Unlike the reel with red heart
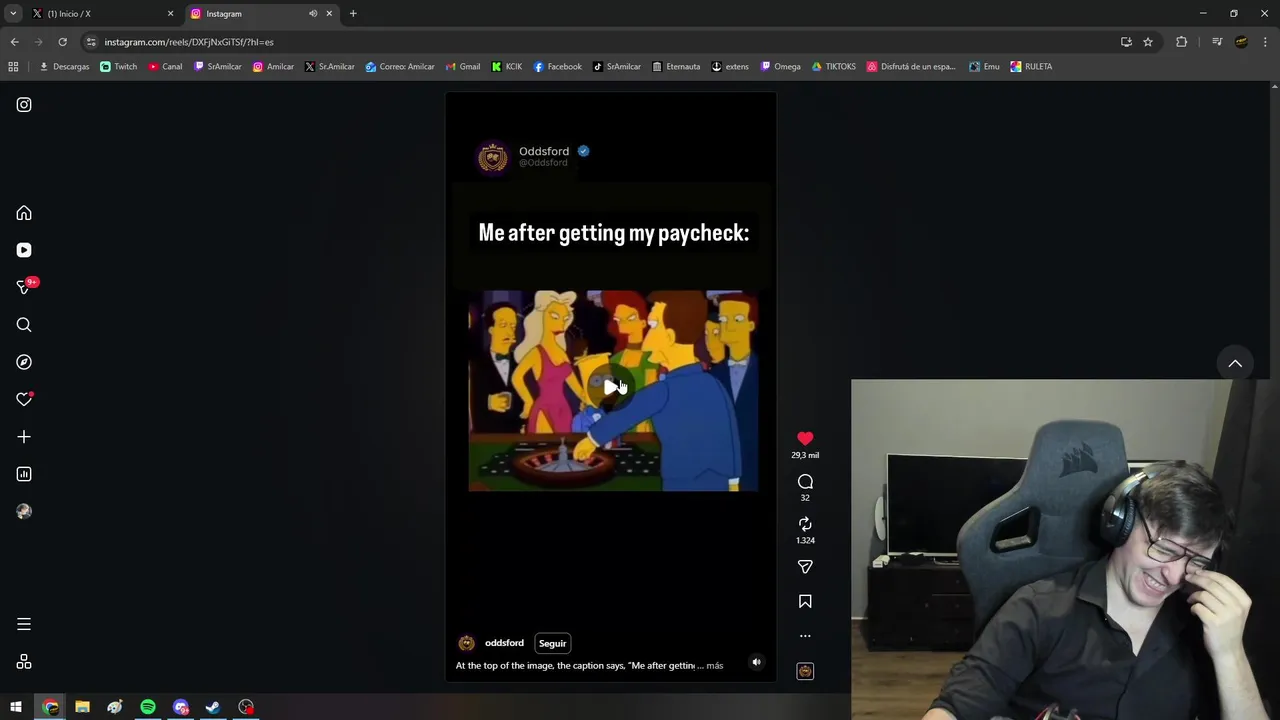 coord(805,438)
